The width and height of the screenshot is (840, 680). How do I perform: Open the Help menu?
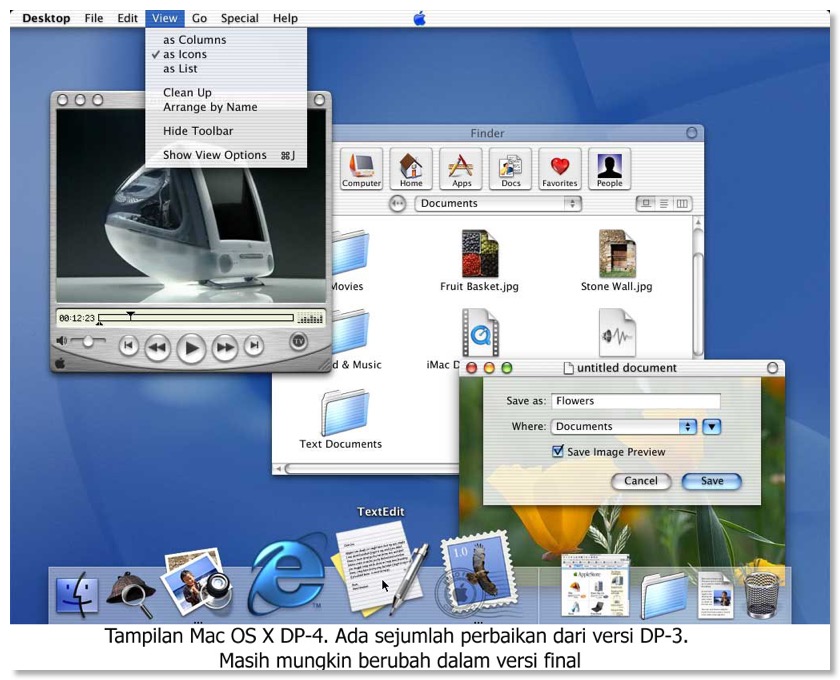[x=285, y=18]
